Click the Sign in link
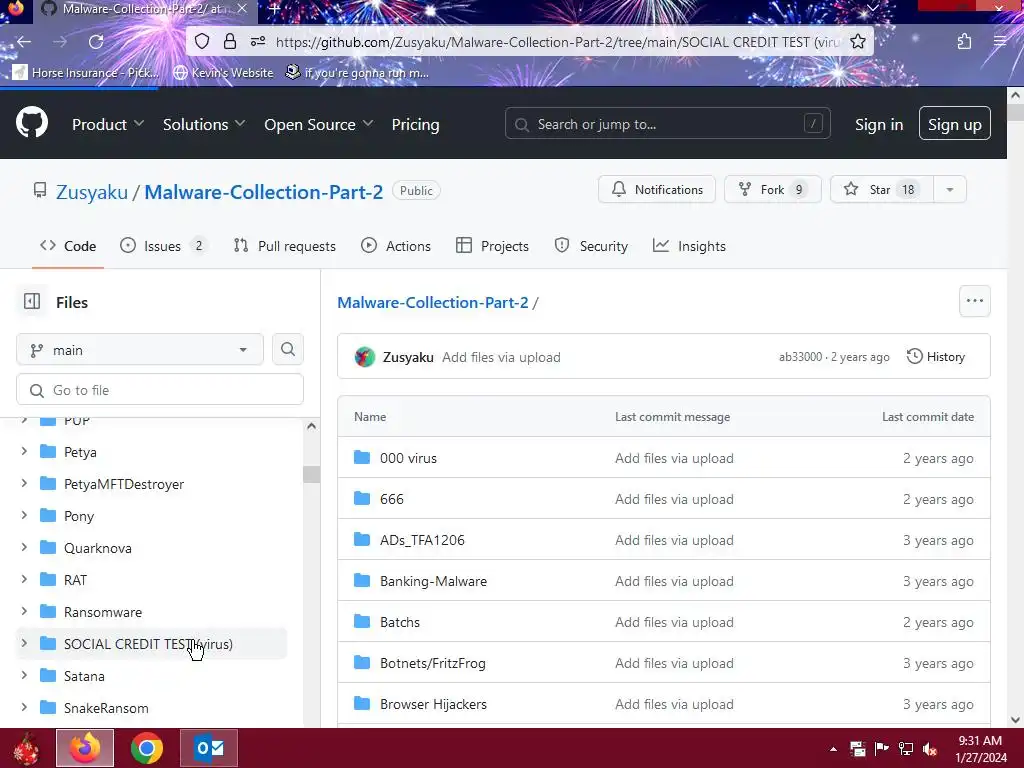1024x768 pixels. (x=879, y=125)
